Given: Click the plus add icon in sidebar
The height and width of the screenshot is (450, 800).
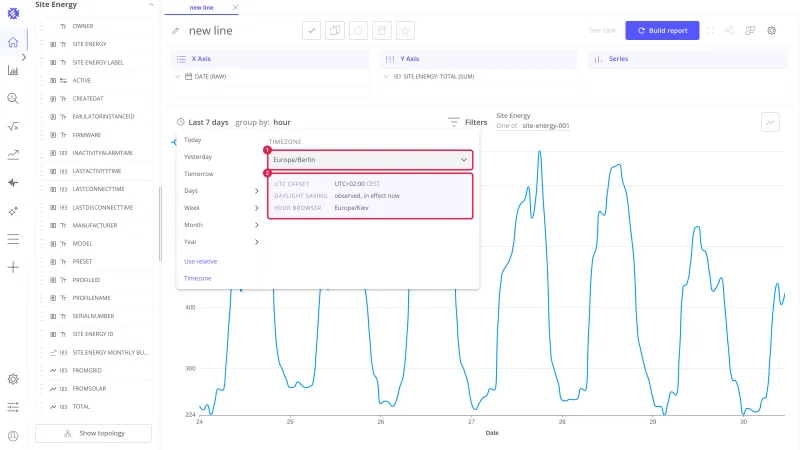Looking at the screenshot, I should click(13, 267).
